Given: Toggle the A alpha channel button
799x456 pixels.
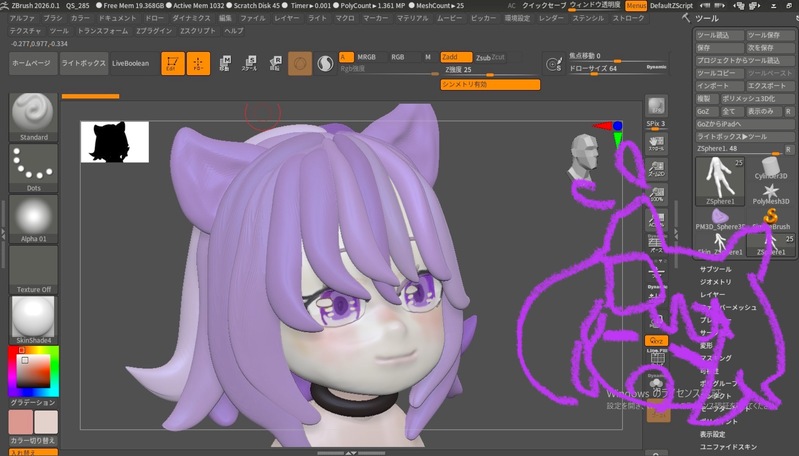Looking at the screenshot, I should tap(346, 57).
